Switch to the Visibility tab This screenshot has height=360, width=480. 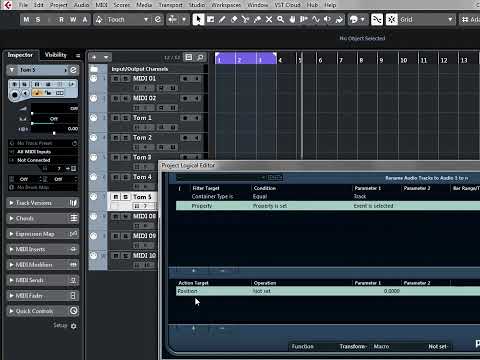click(56, 55)
